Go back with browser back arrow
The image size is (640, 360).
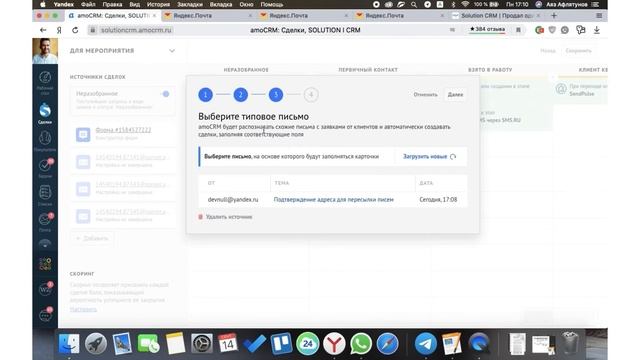[x=43, y=30]
